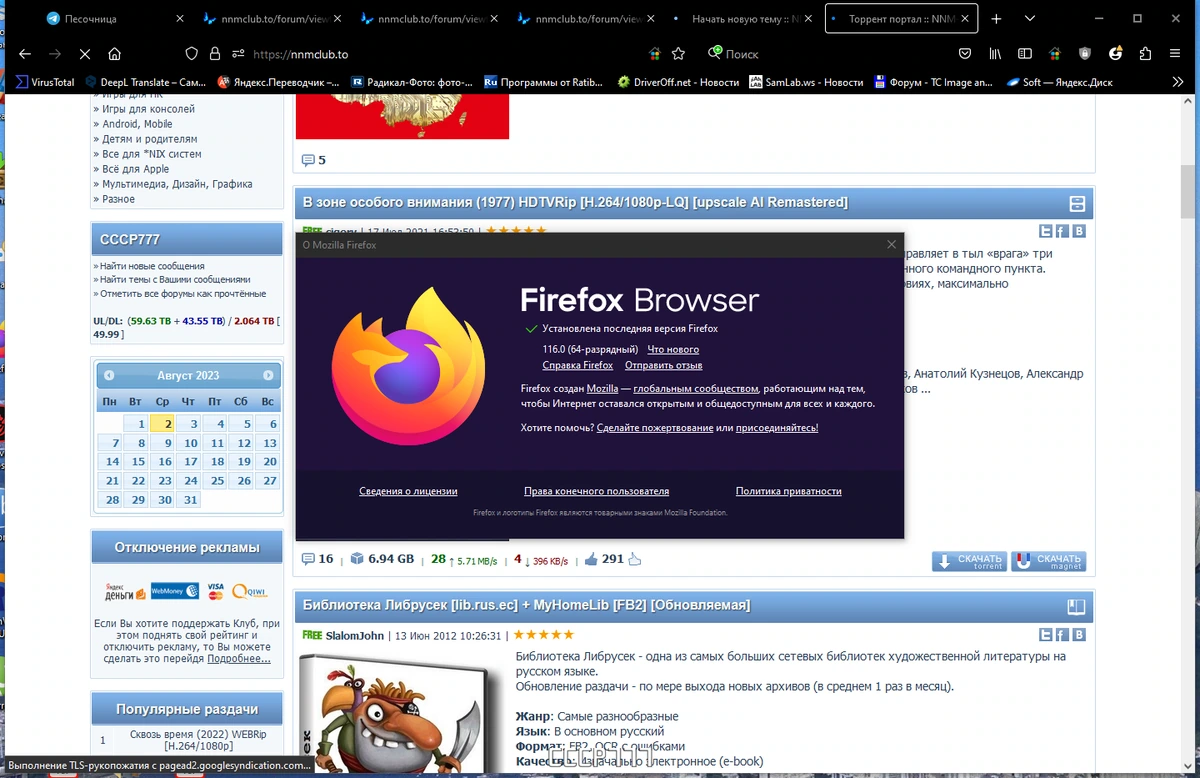
Task: Show more bookmarks toolbar items chevron
Action: point(1177,82)
